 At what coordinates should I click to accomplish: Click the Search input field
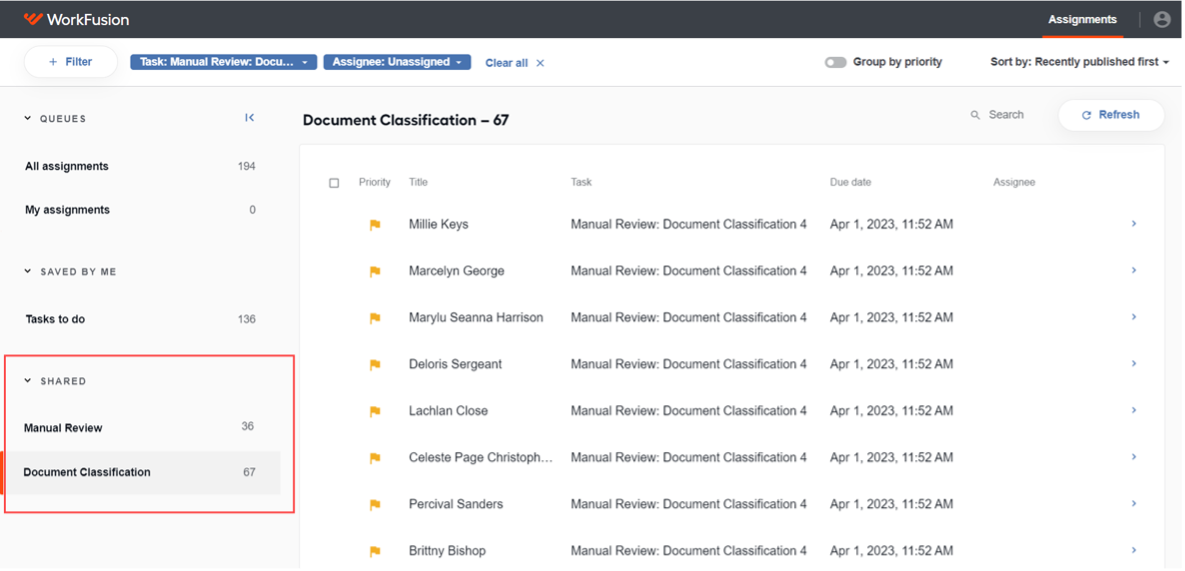1006,115
